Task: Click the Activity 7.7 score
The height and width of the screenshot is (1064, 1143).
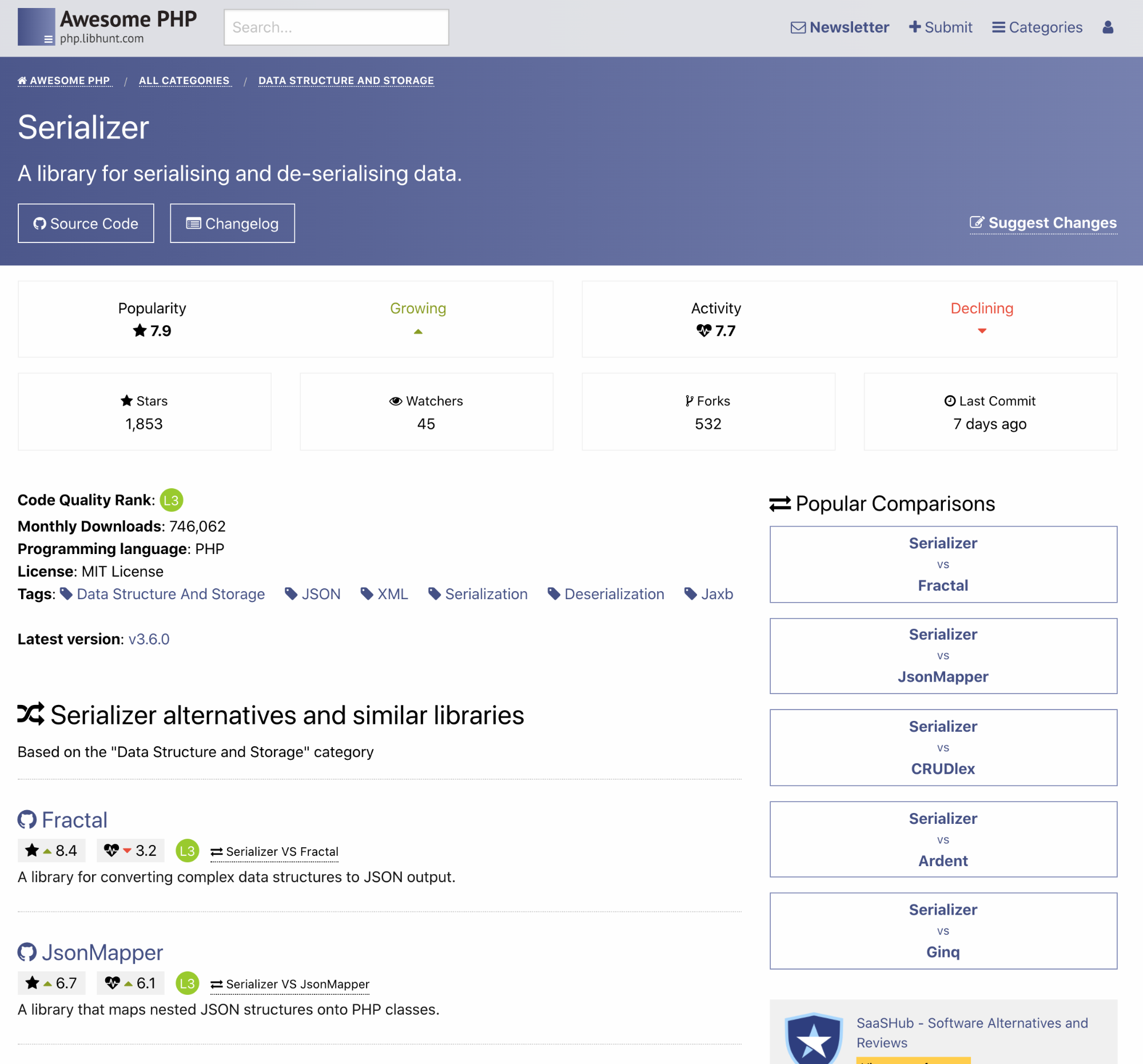Action: tap(716, 330)
